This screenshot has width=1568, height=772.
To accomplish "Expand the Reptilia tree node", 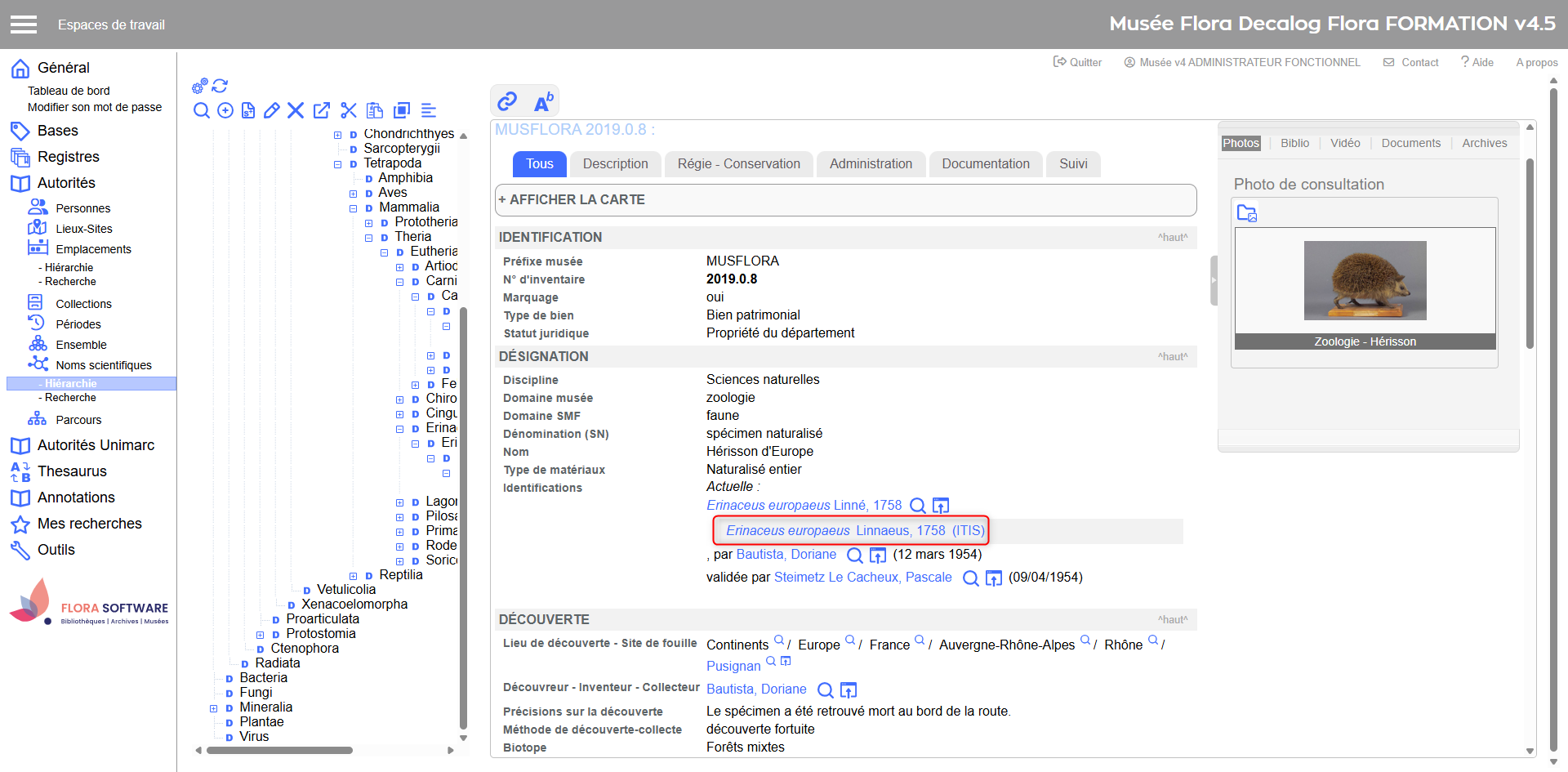I will click(354, 576).
